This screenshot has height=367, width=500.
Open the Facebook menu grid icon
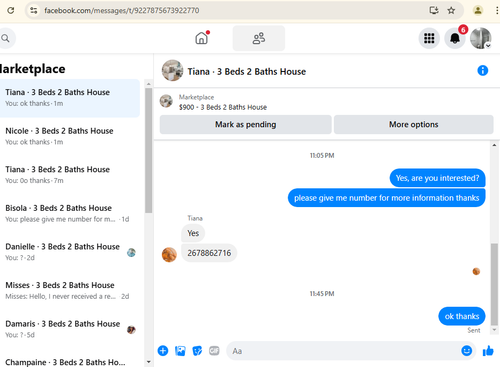coord(429,38)
